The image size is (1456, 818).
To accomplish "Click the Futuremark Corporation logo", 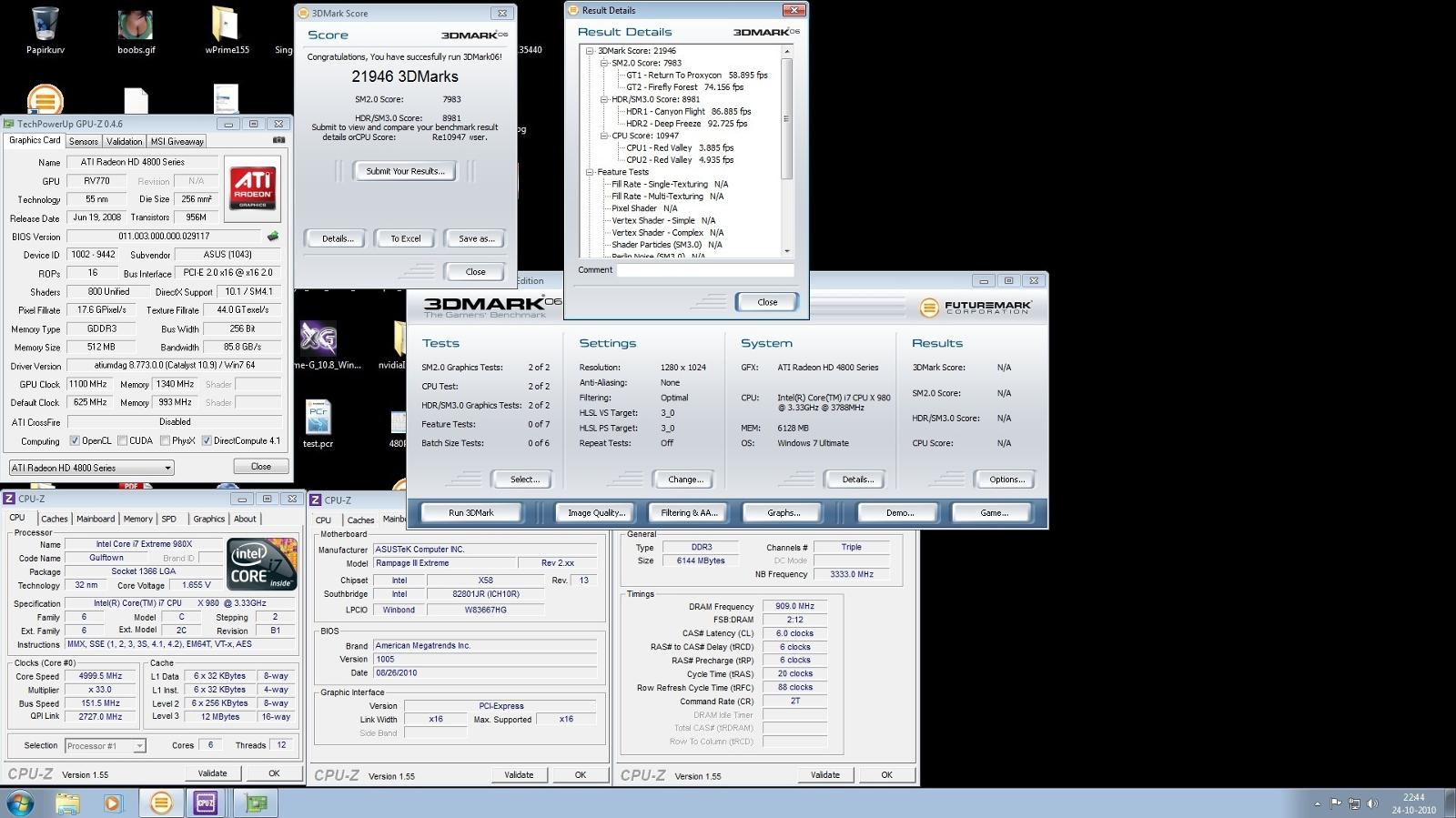I will [x=975, y=308].
